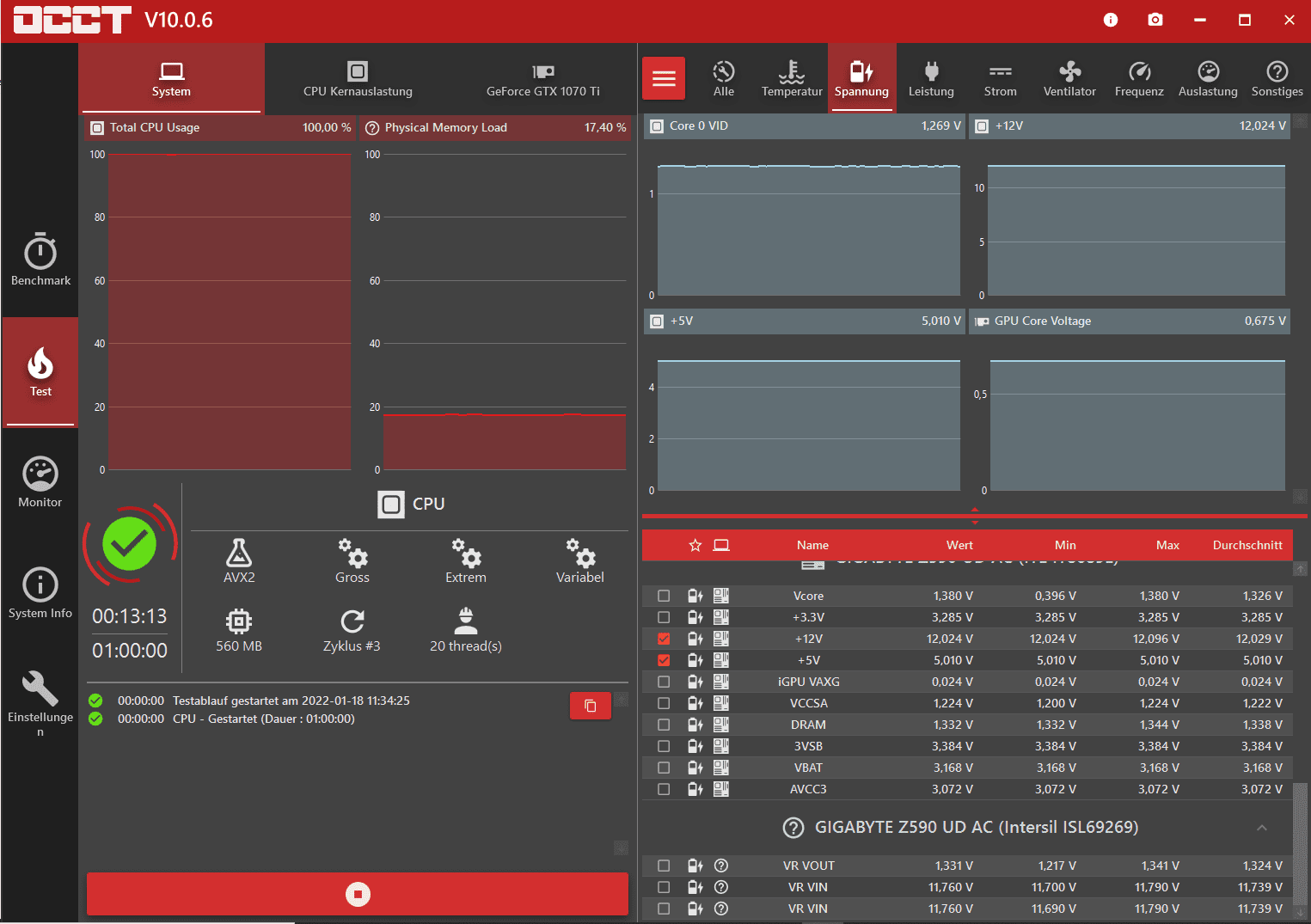Sort by Durchschnitt column header

(1247, 545)
